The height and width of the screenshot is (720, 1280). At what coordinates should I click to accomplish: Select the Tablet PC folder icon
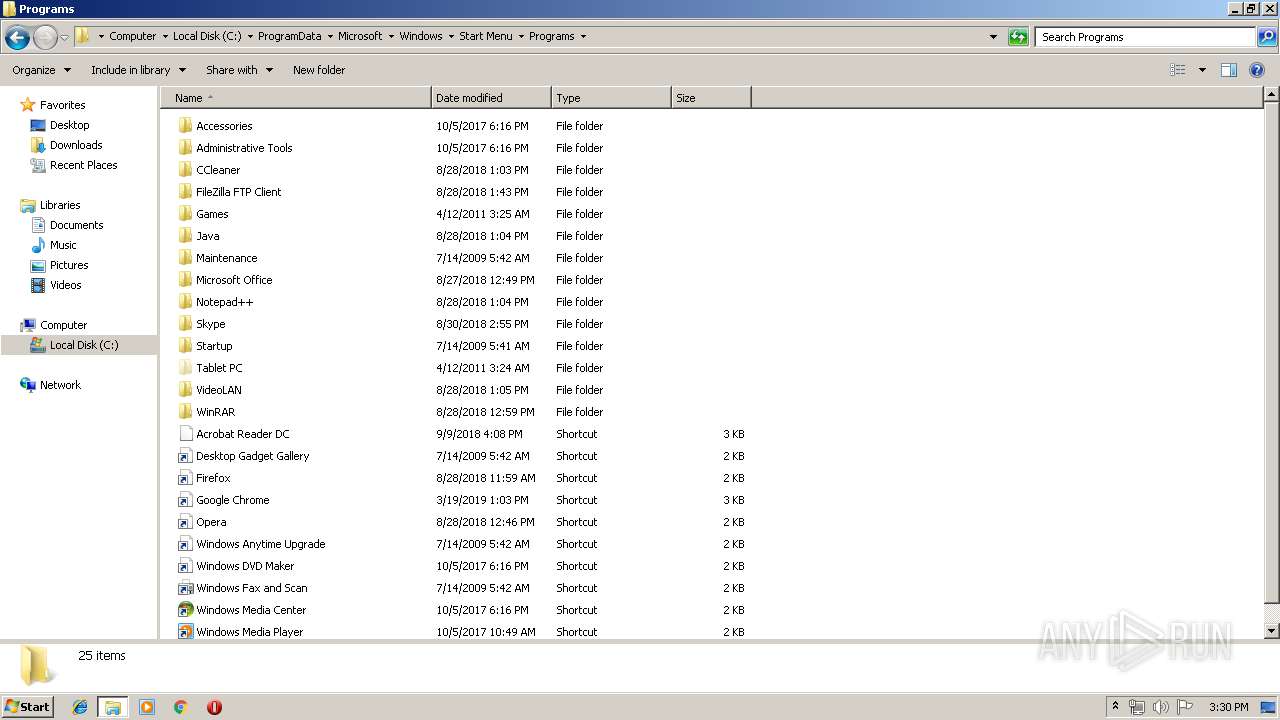pyautogui.click(x=185, y=368)
